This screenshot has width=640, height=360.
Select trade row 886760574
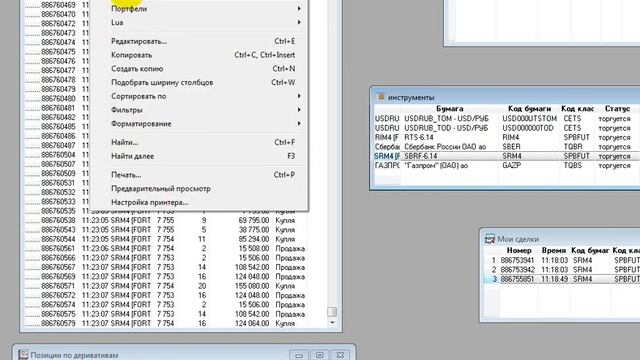pos(165,305)
